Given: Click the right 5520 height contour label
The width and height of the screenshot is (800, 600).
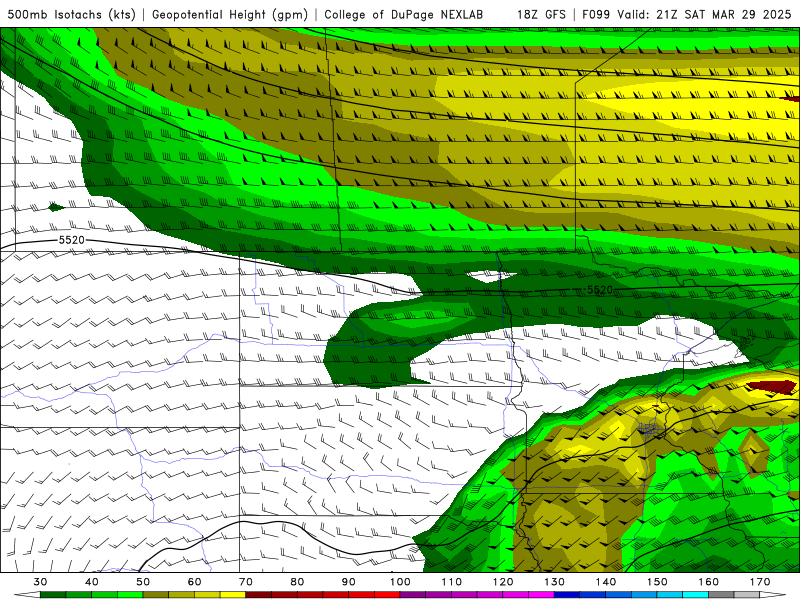Looking at the screenshot, I should tap(599, 290).
